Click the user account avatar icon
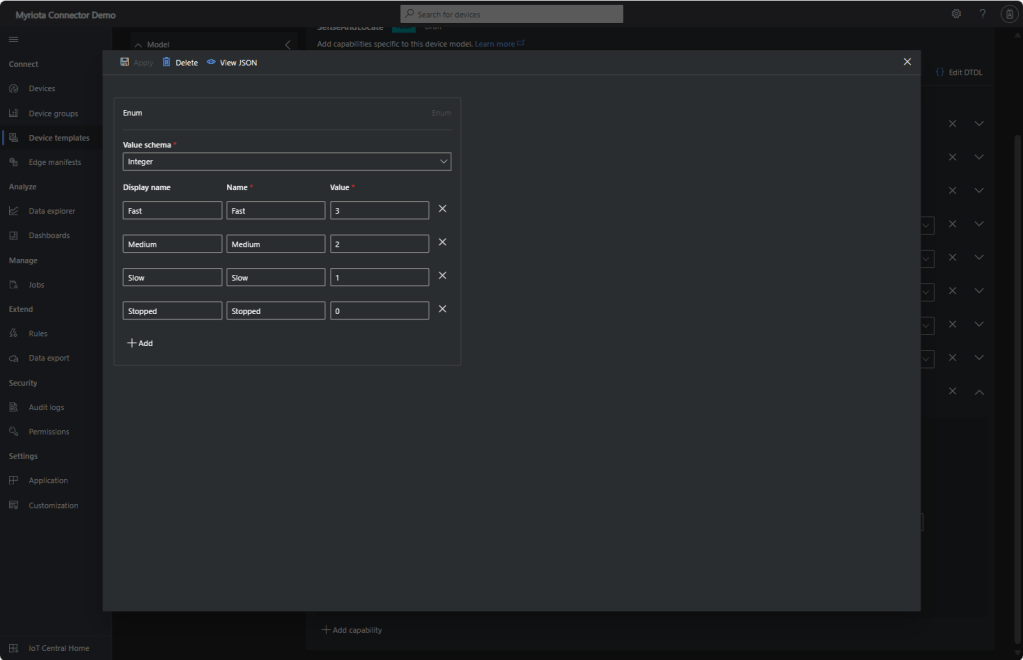1023x660 pixels. tap(1008, 14)
